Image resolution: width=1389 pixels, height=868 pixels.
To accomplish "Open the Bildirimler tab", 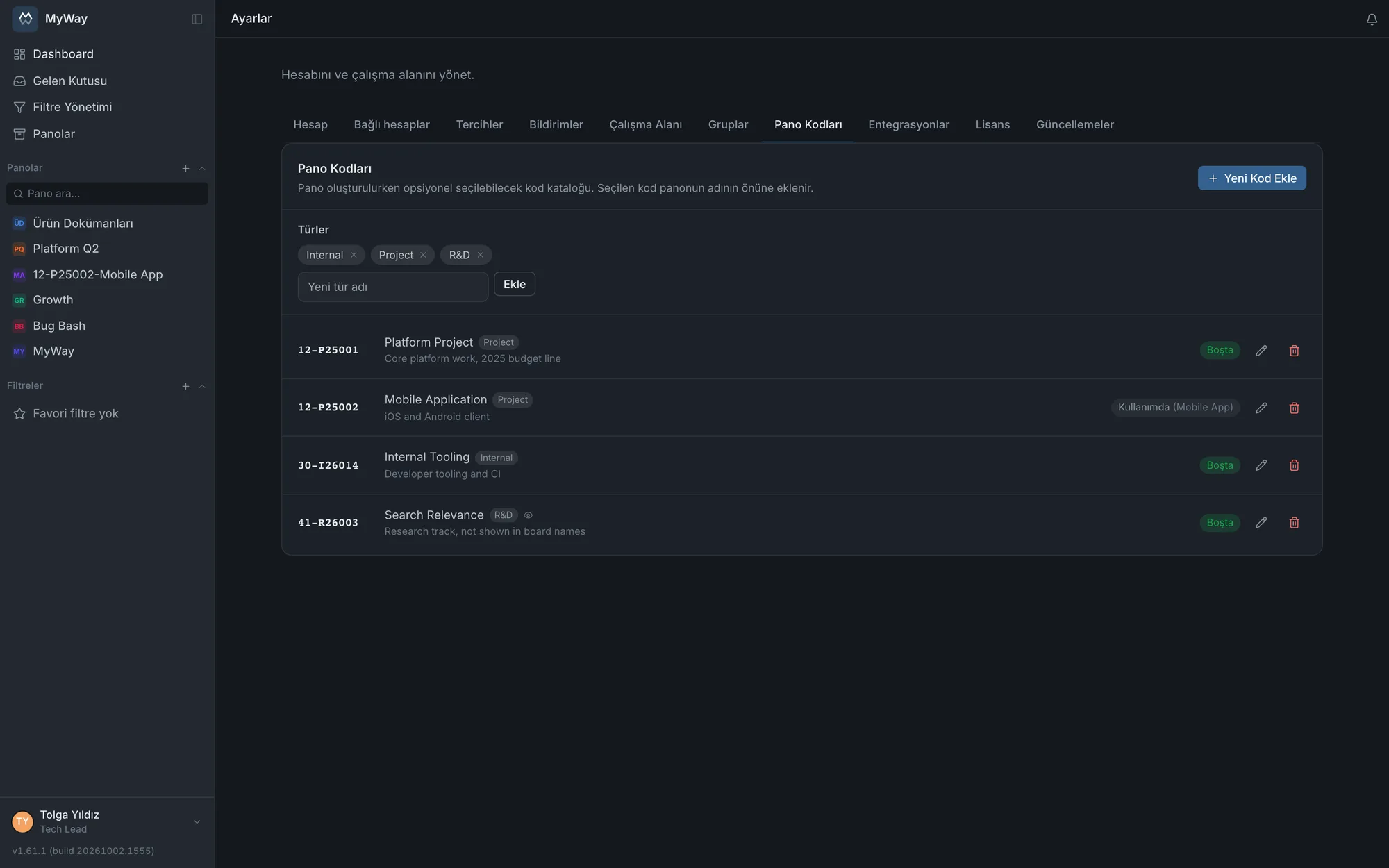I will click(556, 124).
